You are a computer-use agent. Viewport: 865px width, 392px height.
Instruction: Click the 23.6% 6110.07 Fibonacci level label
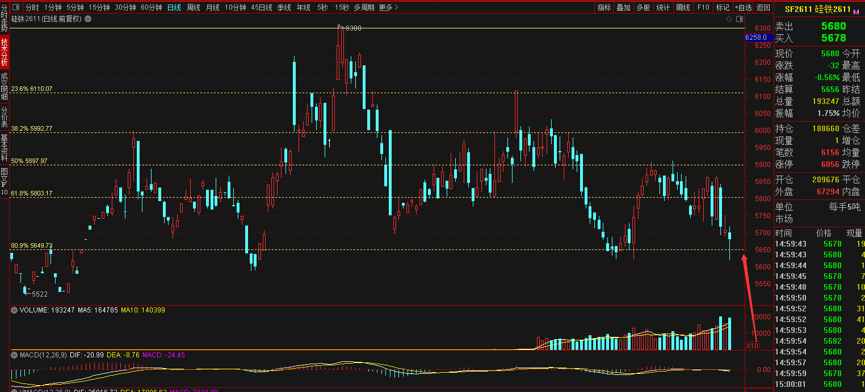32,88
